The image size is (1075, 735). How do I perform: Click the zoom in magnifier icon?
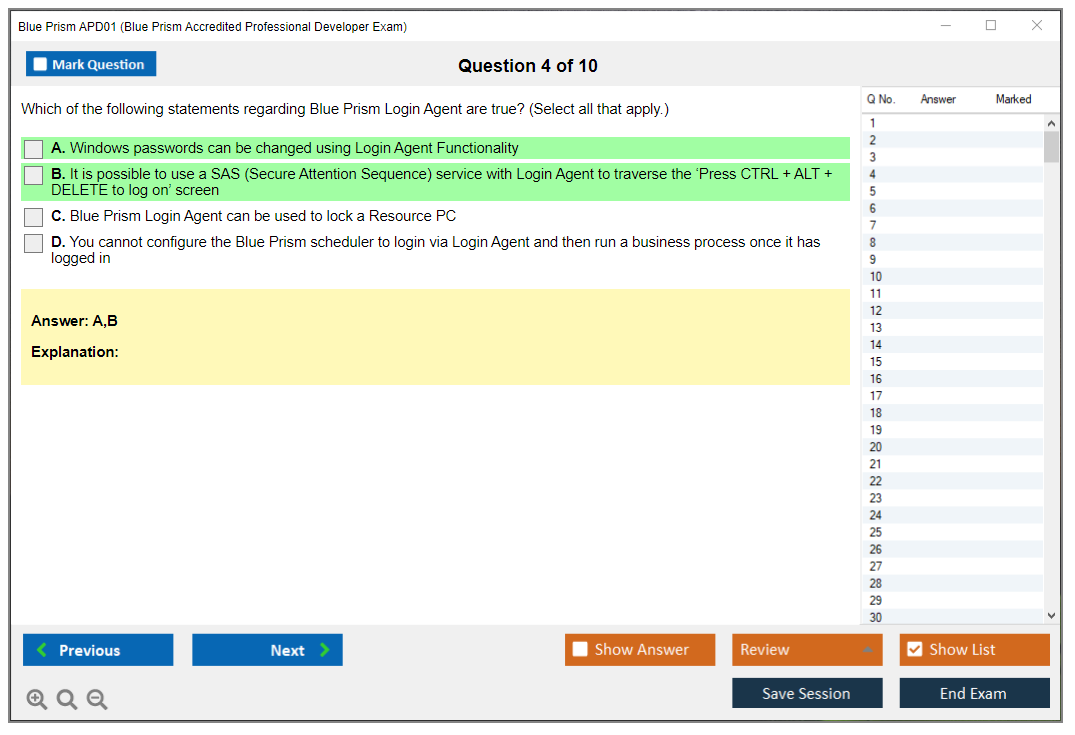pyautogui.click(x=37, y=700)
